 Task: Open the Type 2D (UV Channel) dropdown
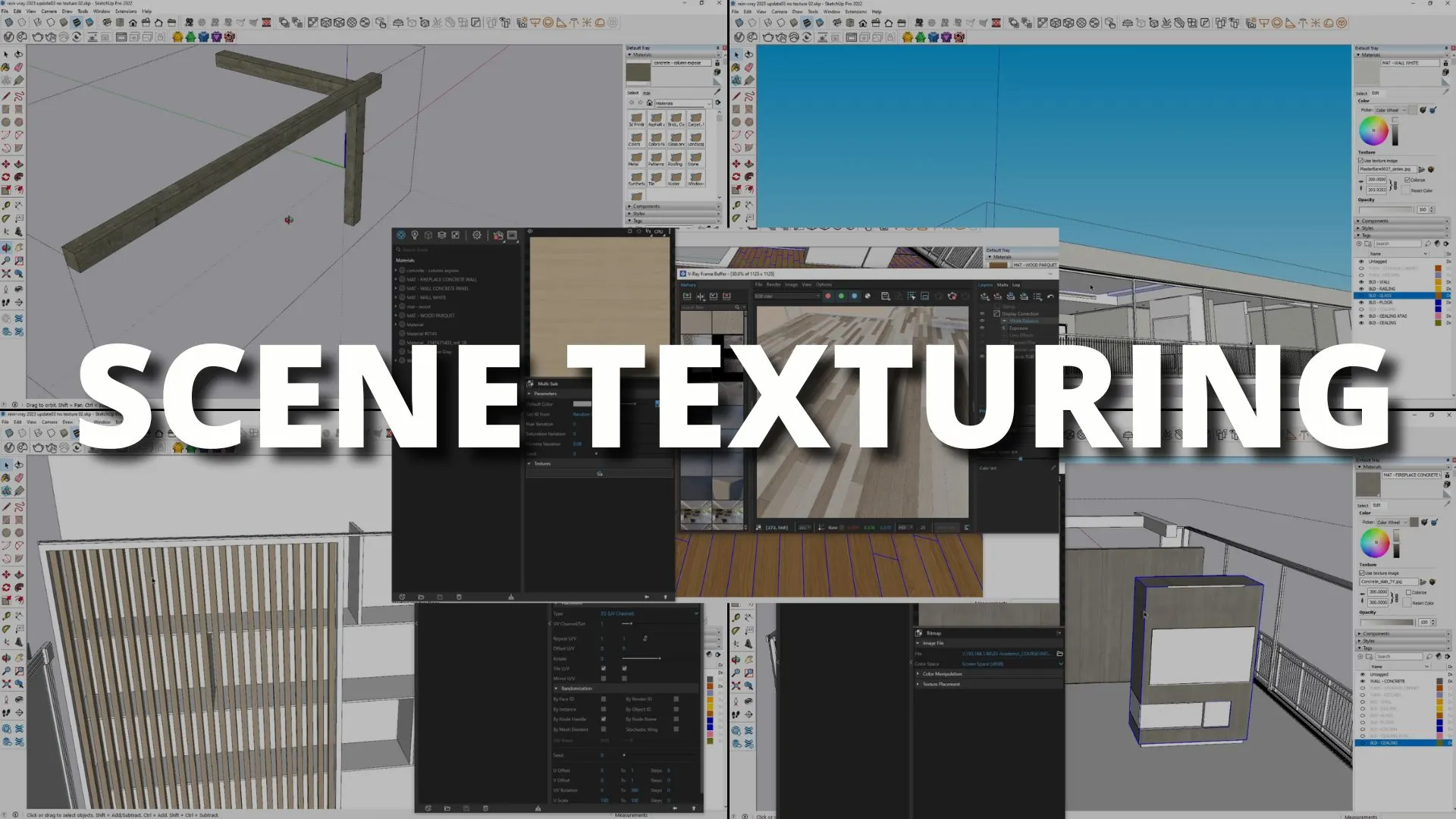(649, 613)
